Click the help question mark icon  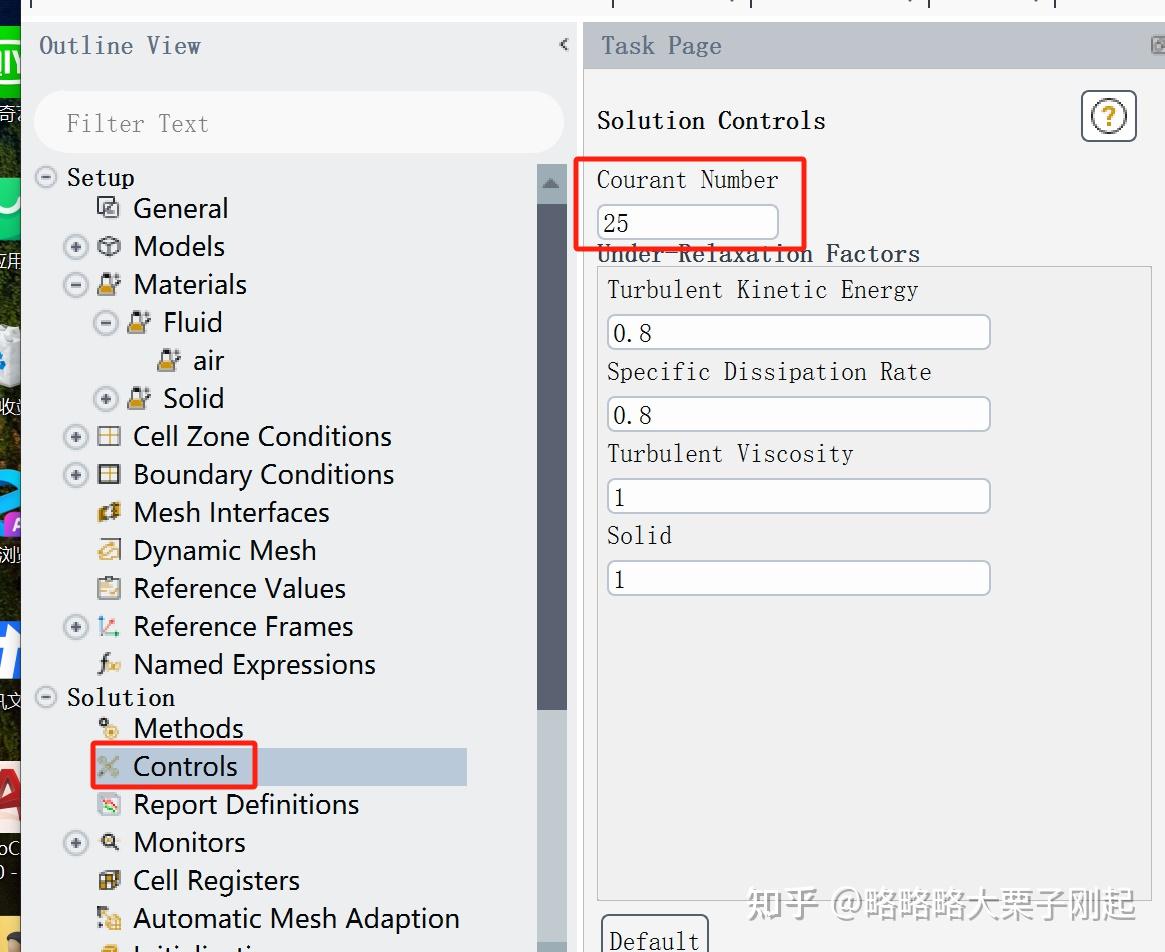1108,116
